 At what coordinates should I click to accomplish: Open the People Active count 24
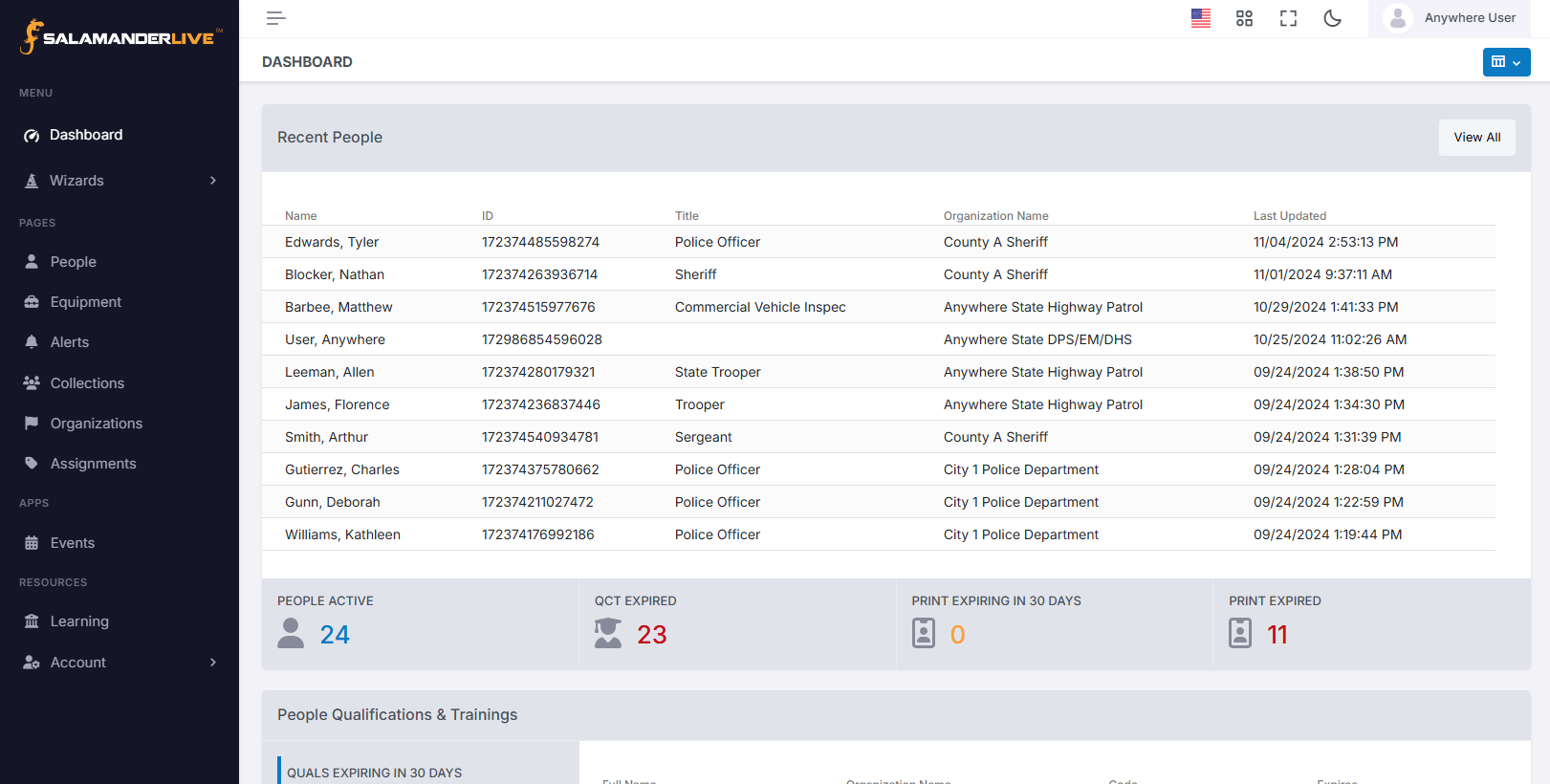coord(335,634)
